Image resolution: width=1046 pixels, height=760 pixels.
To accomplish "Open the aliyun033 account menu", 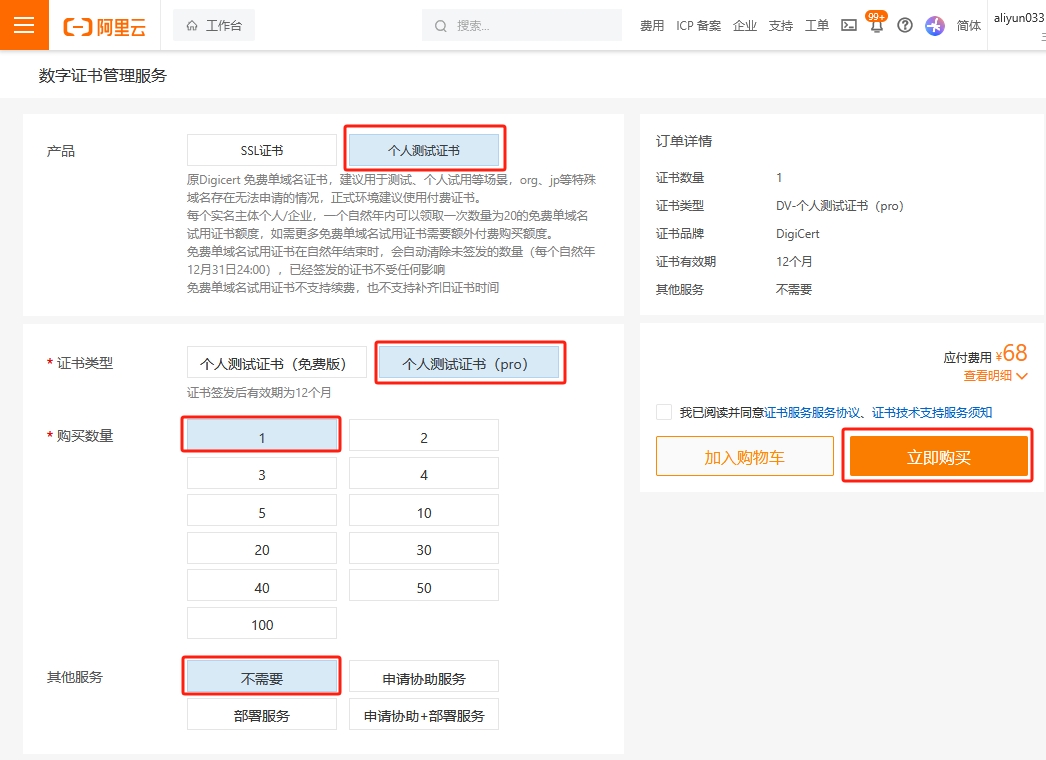I will tap(1019, 19).
